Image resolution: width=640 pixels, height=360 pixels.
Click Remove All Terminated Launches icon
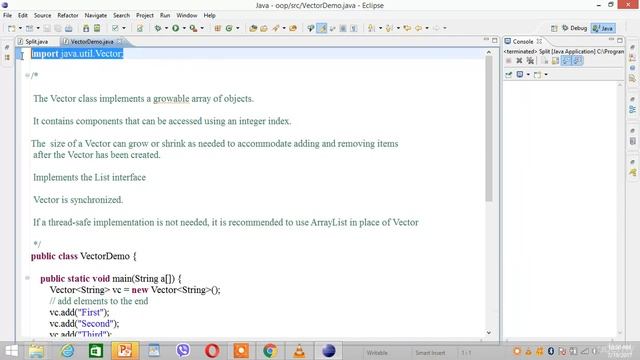(530, 61)
